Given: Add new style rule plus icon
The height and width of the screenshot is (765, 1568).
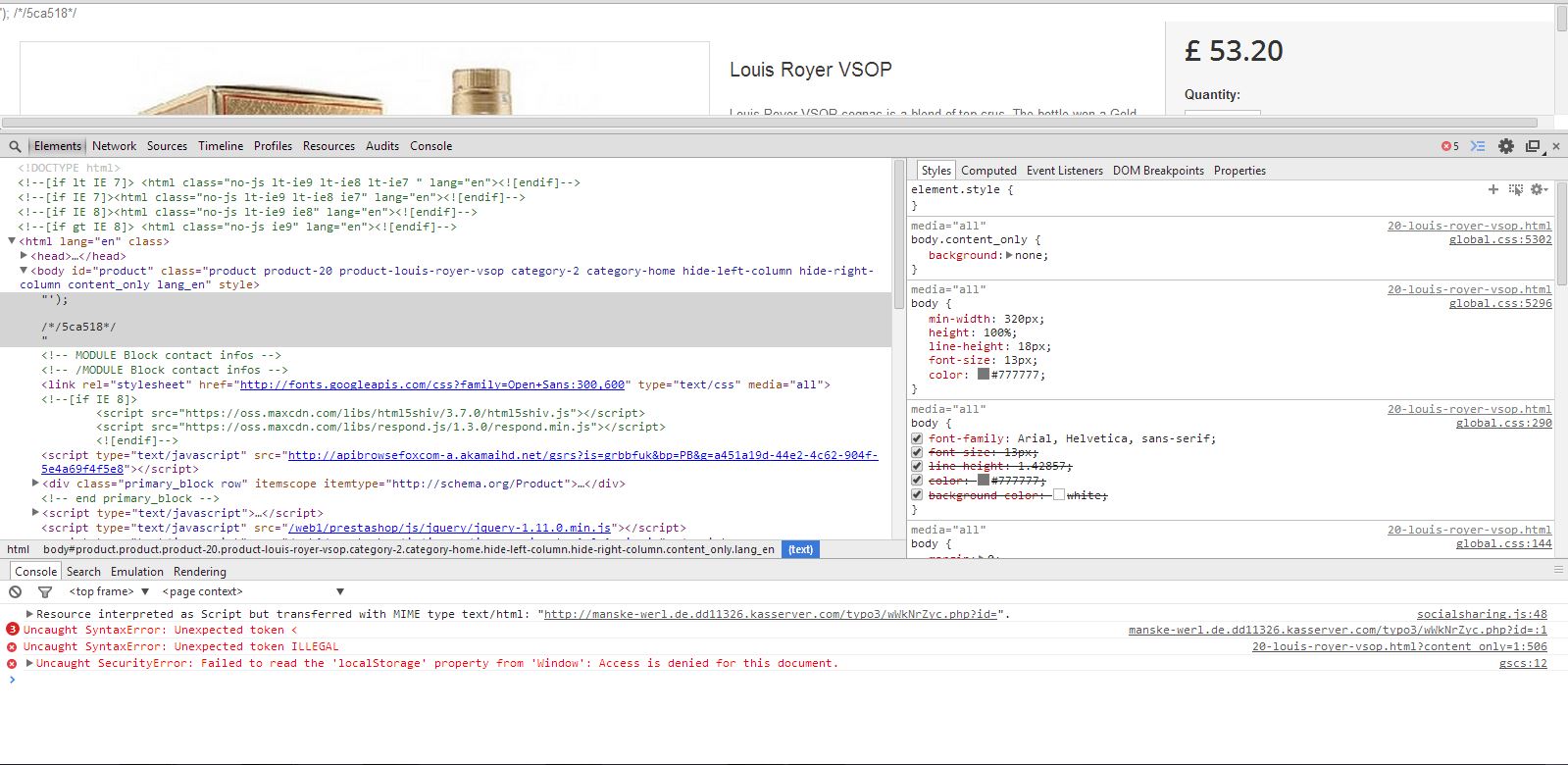Looking at the screenshot, I should pyautogui.click(x=1492, y=190).
